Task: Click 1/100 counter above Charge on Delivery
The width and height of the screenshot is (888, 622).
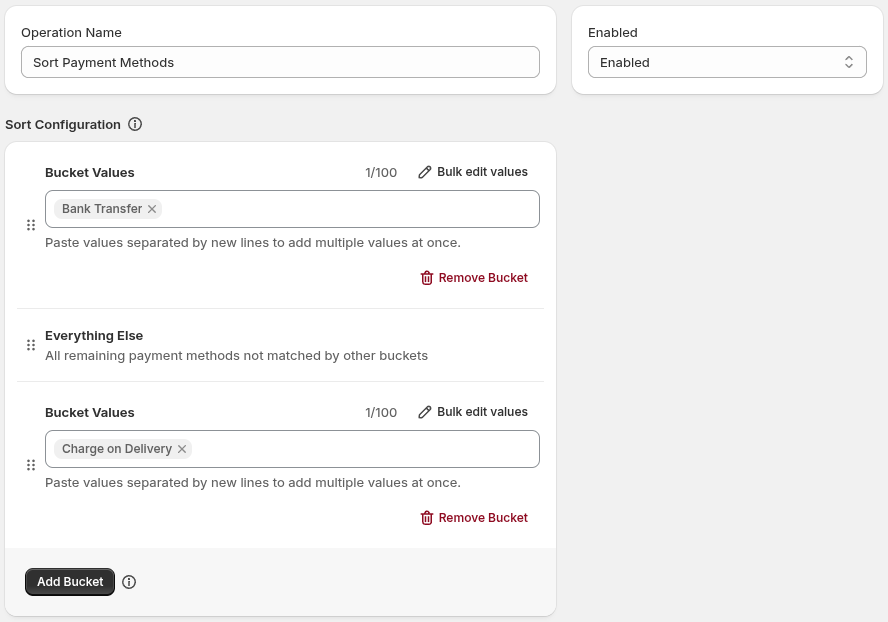Action: pos(381,412)
